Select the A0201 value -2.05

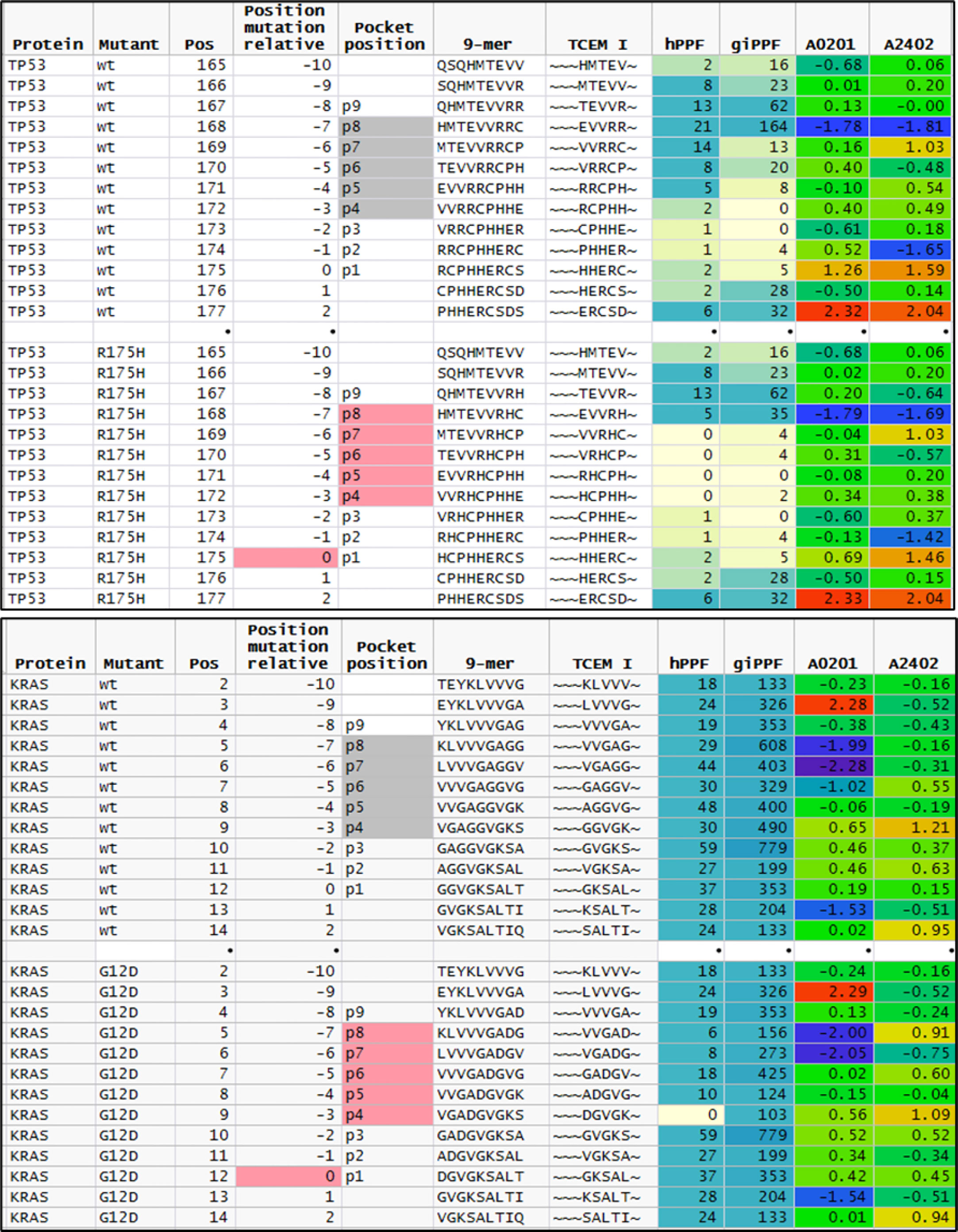click(834, 1054)
